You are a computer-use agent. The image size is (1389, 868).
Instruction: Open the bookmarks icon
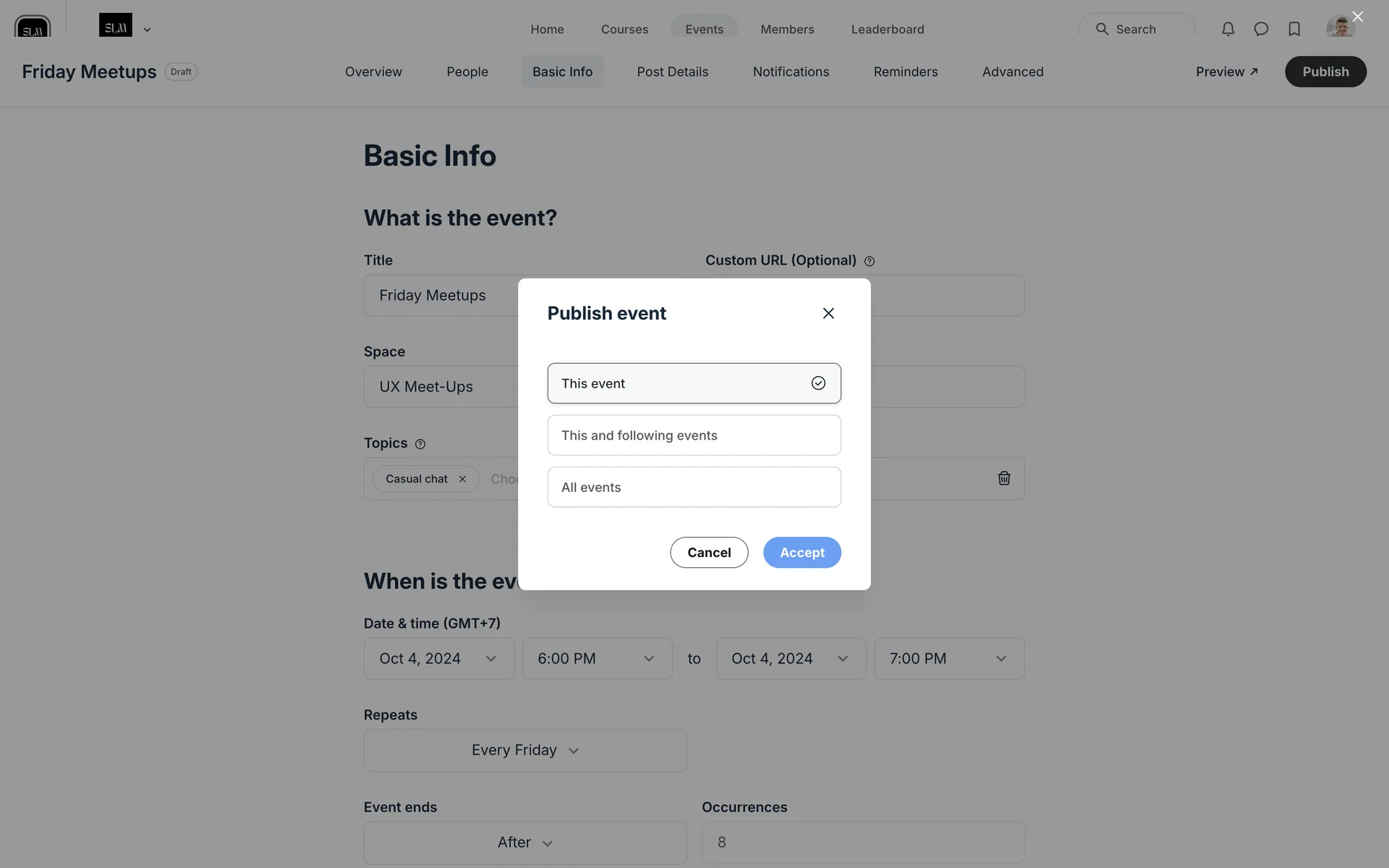pyautogui.click(x=1294, y=29)
